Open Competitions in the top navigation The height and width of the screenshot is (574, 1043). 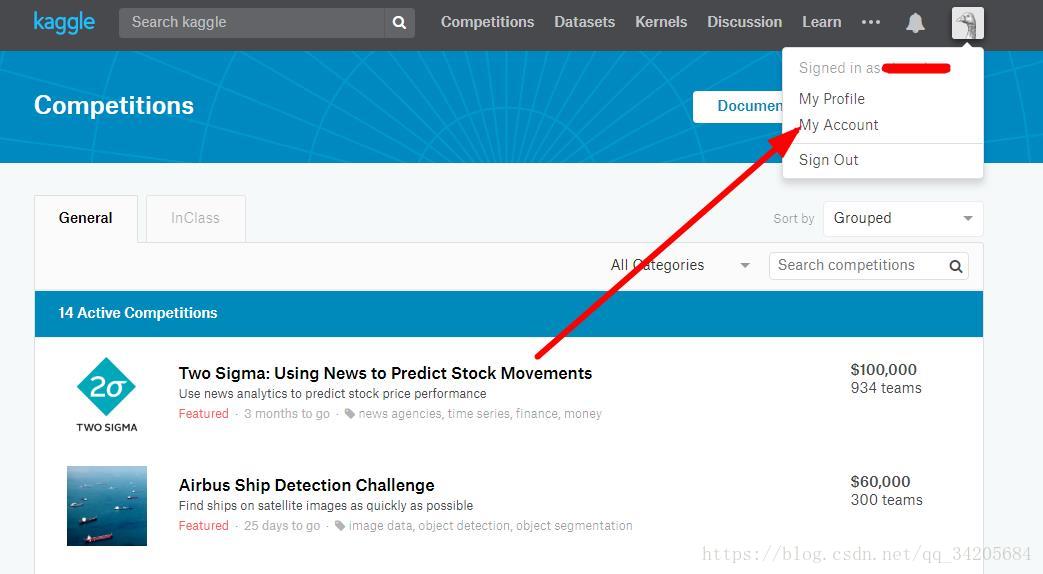pos(487,22)
